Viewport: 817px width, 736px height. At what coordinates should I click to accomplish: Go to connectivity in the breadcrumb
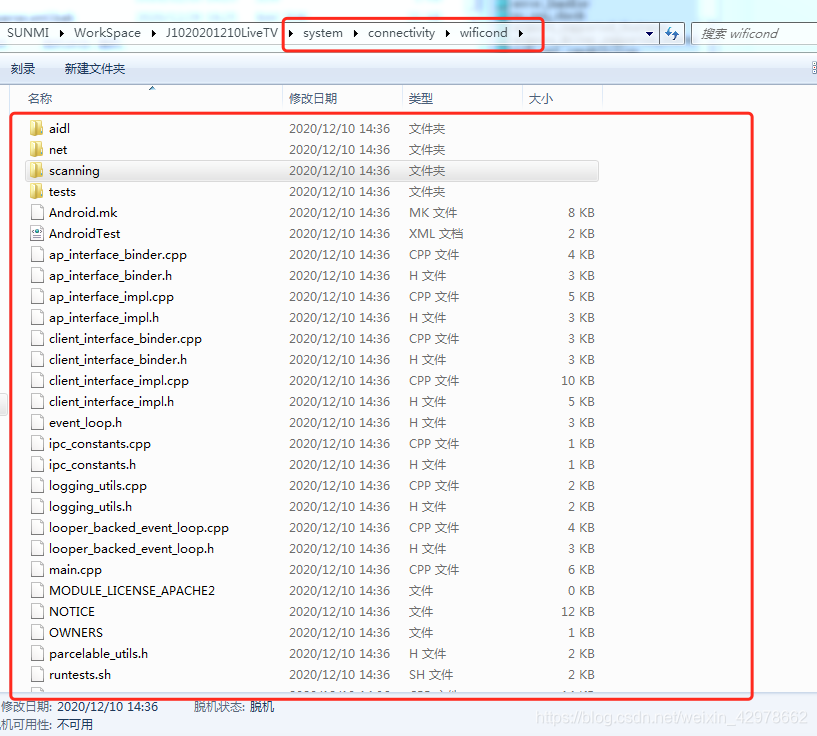pyautogui.click(x=401, y=33)
